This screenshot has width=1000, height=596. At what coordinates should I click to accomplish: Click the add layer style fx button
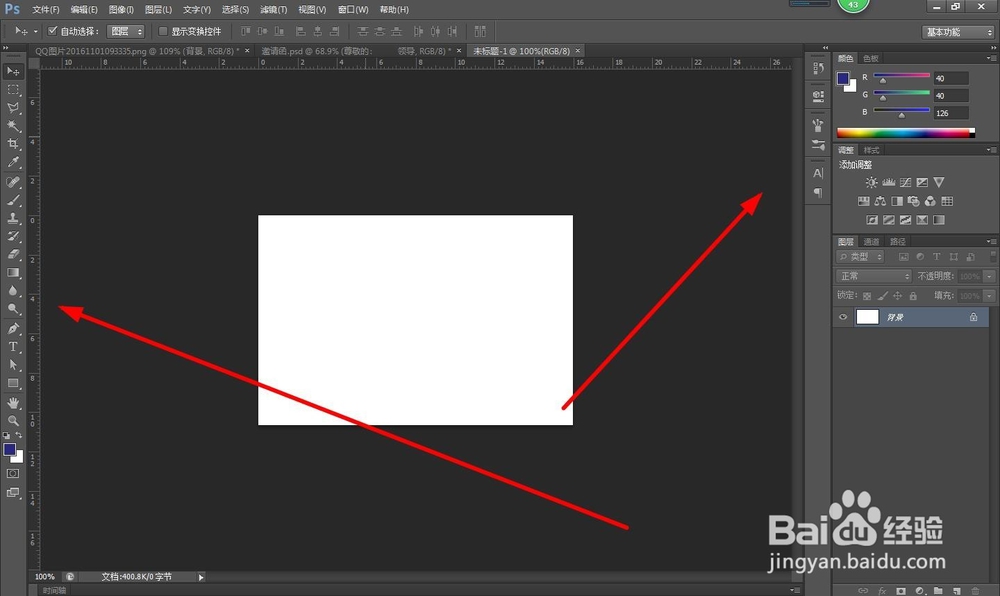[x=882, y=591]
